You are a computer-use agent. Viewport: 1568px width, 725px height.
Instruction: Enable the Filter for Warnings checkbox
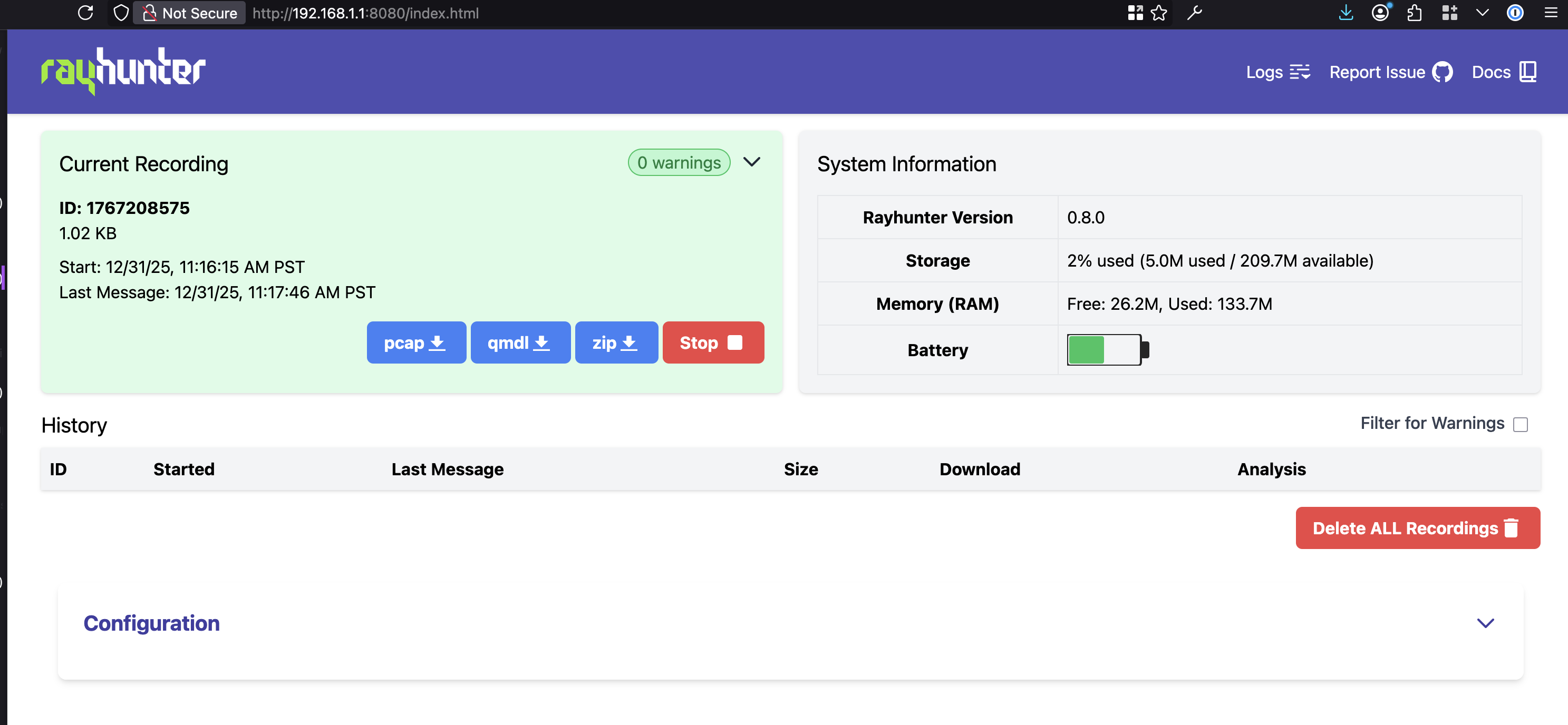1520,425
